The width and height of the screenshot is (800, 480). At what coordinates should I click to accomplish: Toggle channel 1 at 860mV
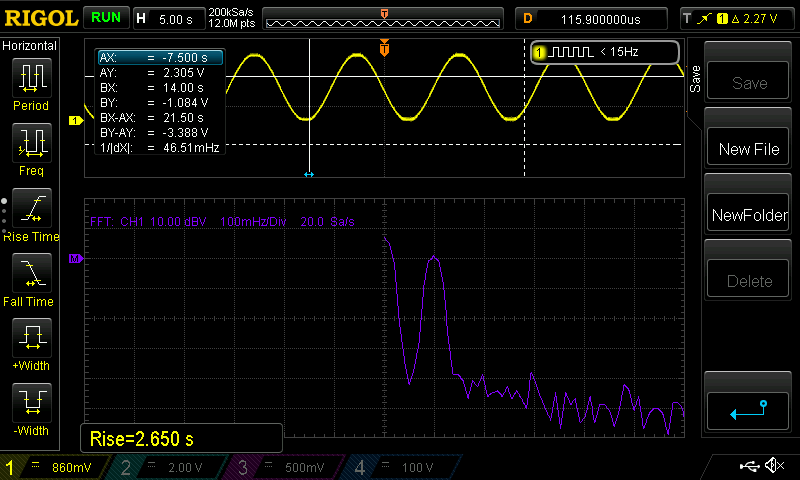click(58, 467)
